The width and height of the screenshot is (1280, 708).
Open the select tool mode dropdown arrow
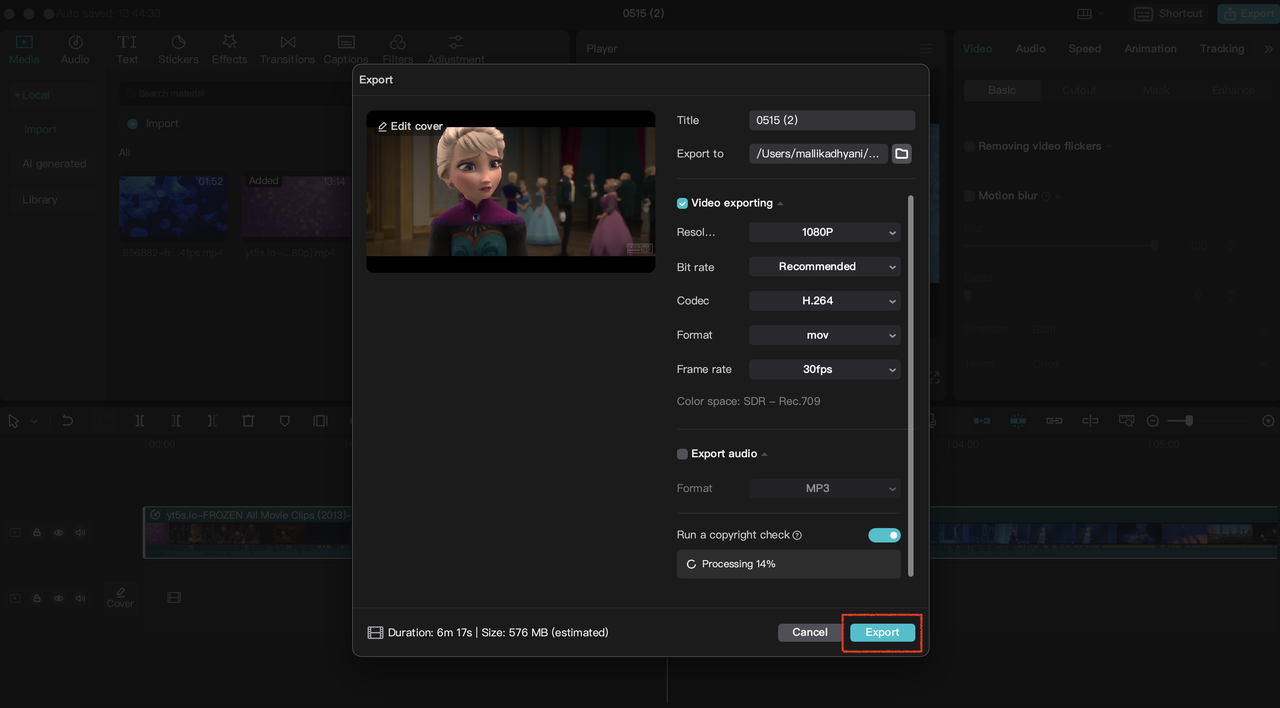point(34,422)
